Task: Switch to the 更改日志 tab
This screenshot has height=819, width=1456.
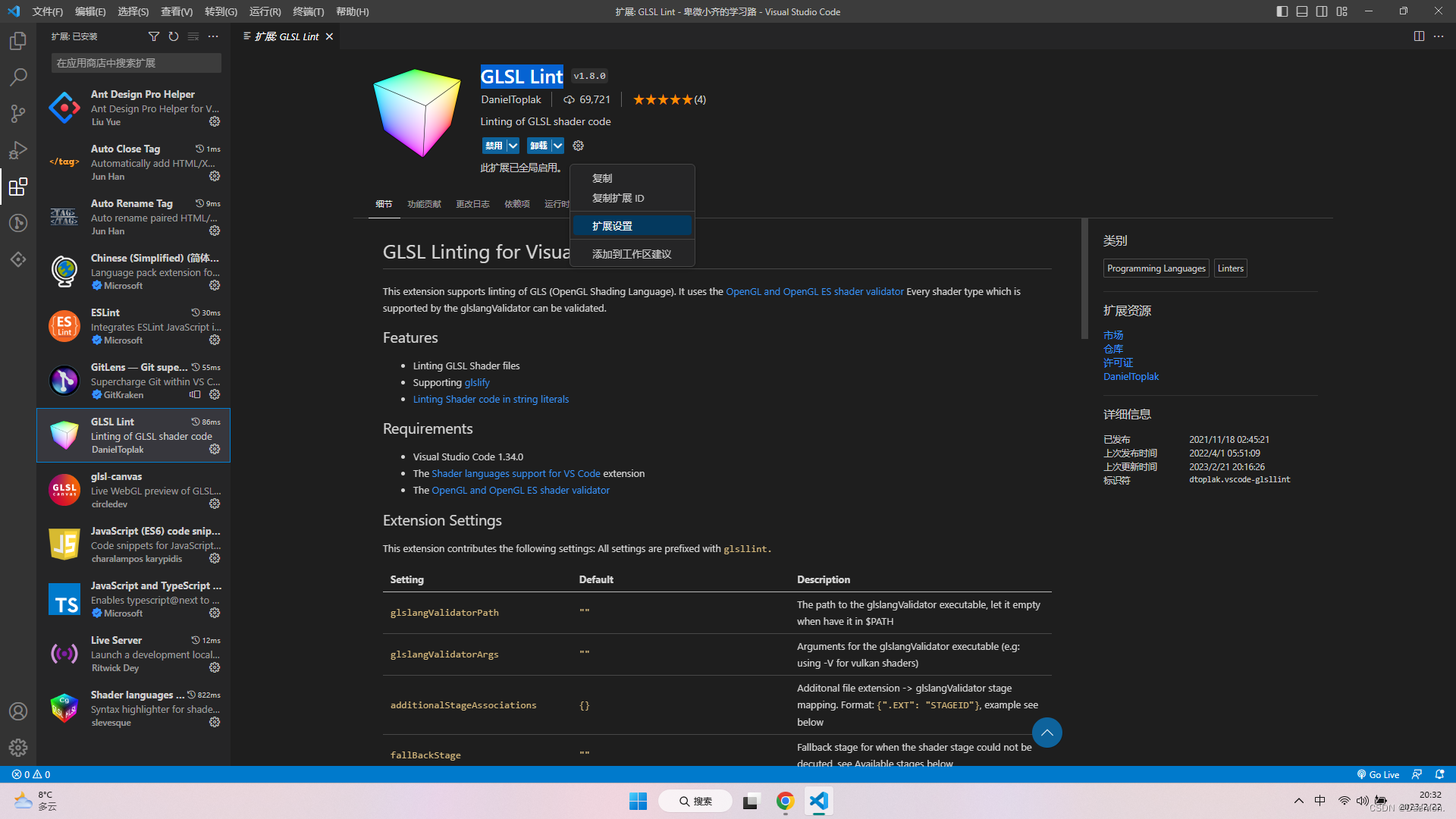Action: pos(472,204)
